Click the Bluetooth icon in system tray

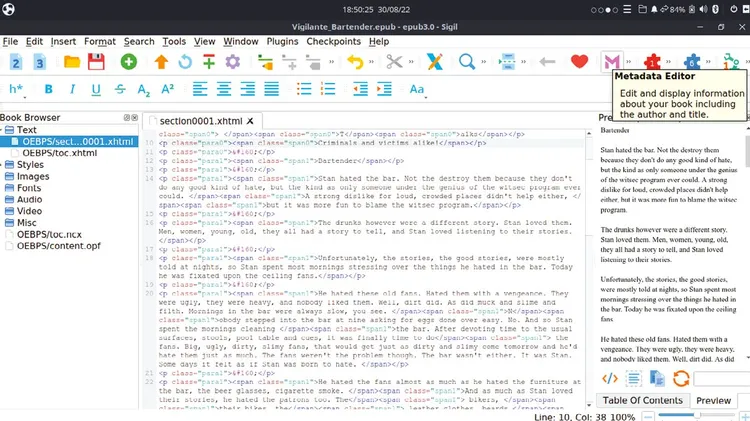click(x=716, y=10)
